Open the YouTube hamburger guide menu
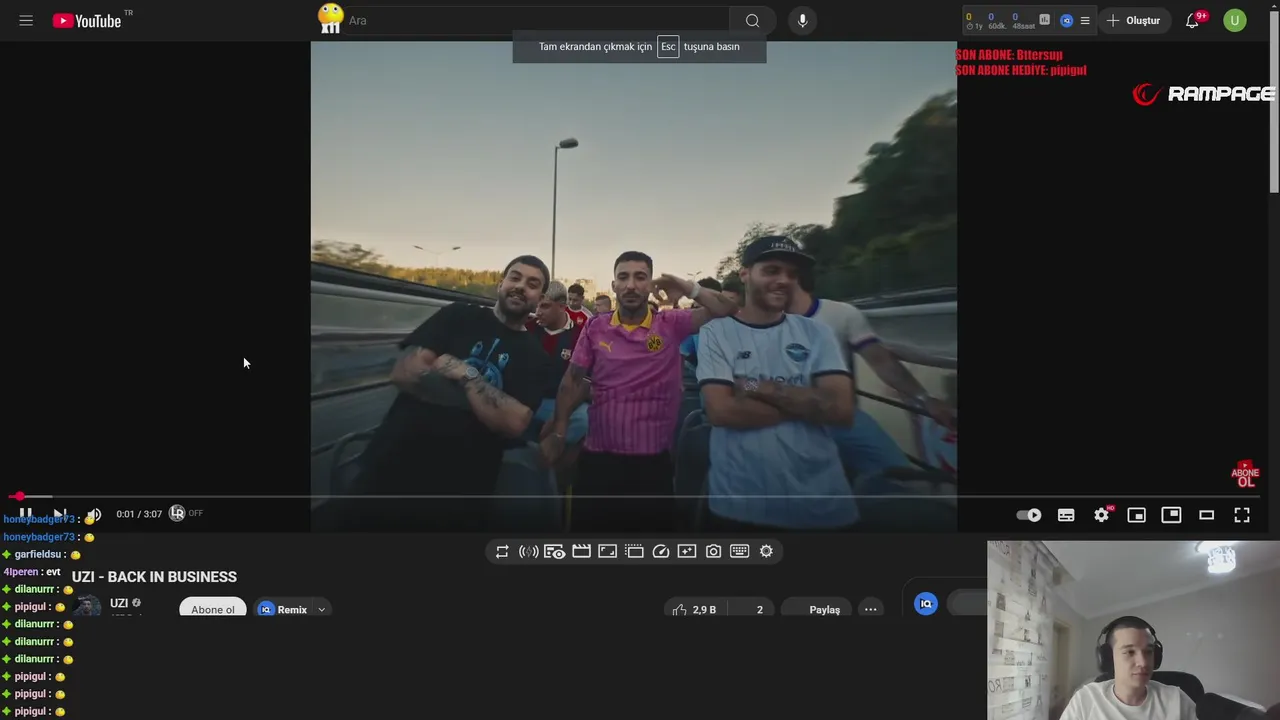Screen dimensions: 1280x720 coord(26,20)
